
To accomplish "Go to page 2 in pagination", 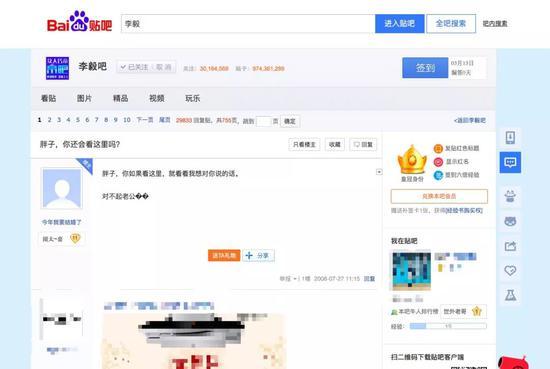I will [49, 120].
